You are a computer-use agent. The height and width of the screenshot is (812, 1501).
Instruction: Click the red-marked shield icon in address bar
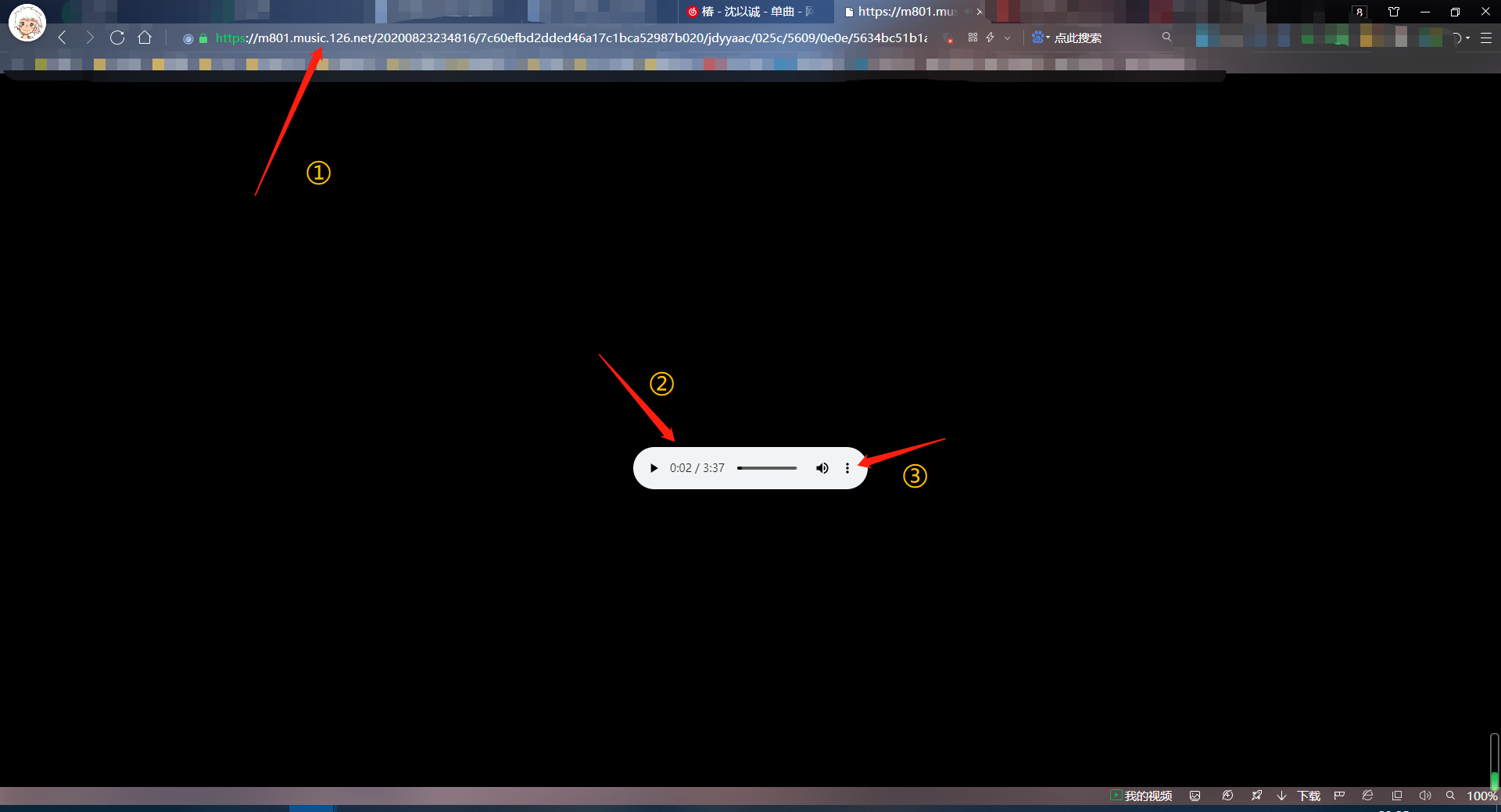[949, 38]
